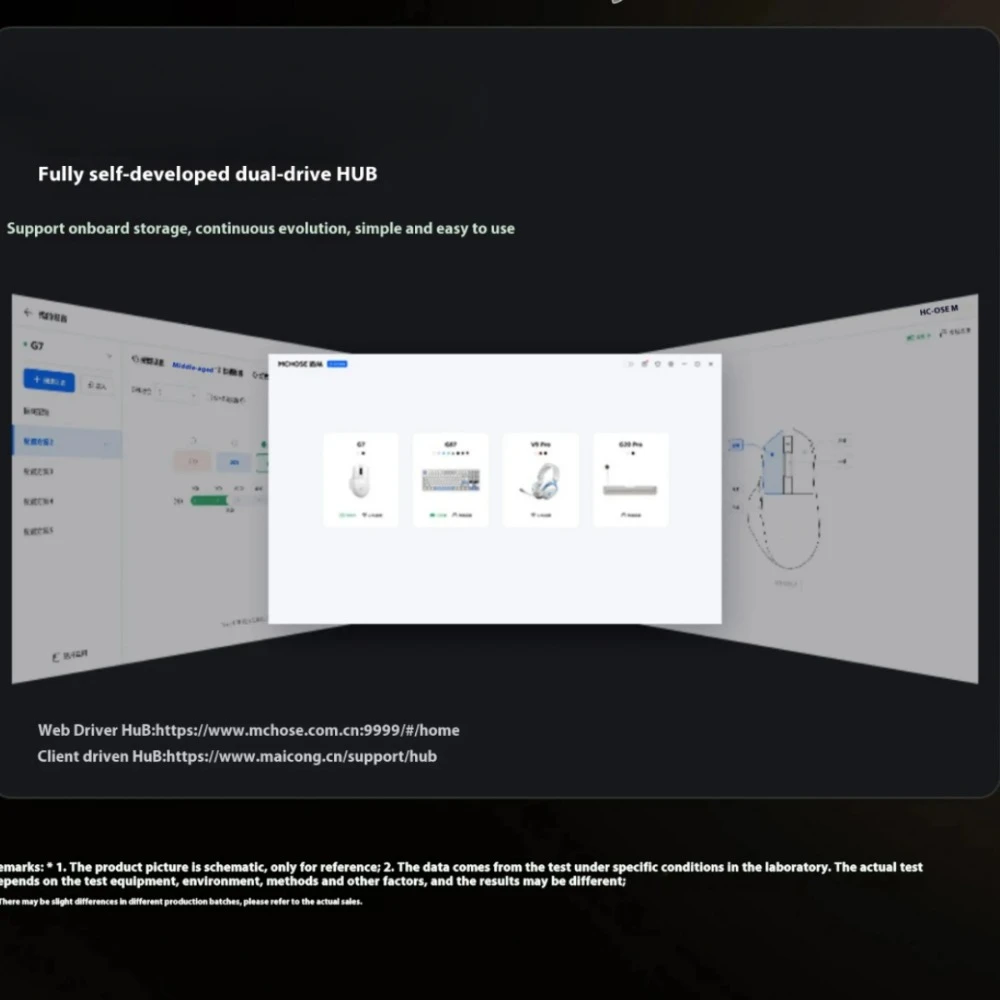Click the 'Web Driver HuB' URL text
Viewport: 1000px width, 1000px height.
coord(249,730)
